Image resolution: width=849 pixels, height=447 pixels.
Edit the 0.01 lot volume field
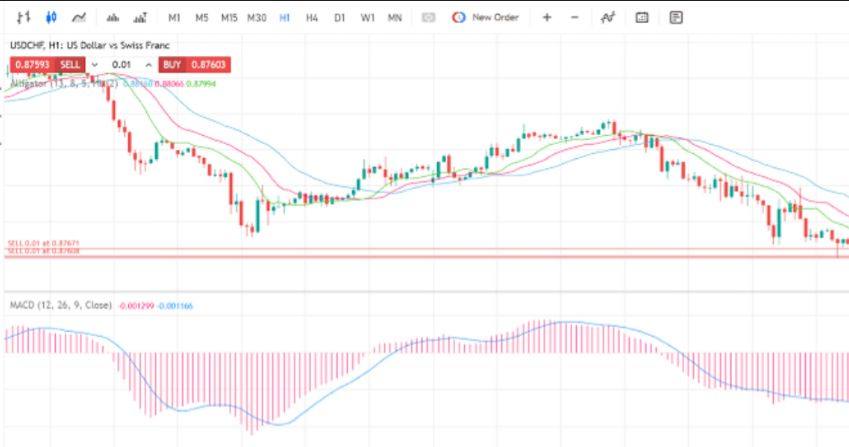click(x=121, y=65)
